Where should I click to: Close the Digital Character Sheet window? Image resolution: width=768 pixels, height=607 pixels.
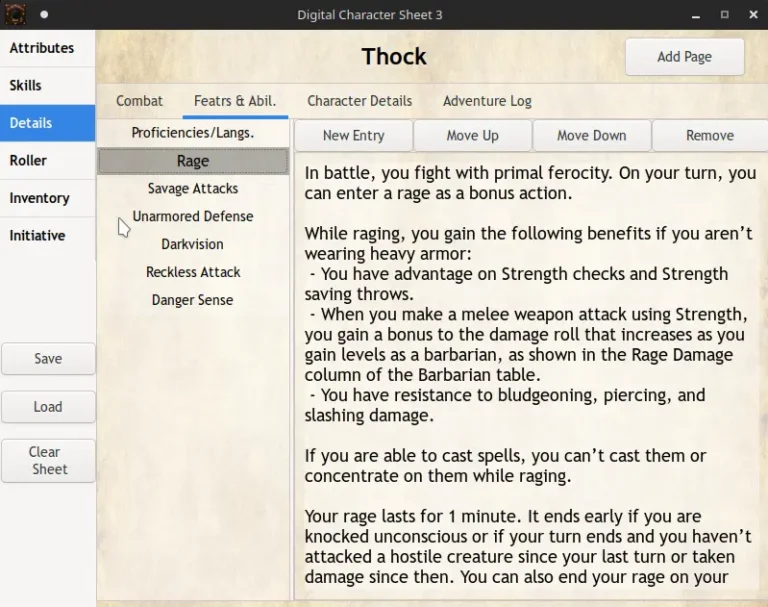[x=753, y=15]
